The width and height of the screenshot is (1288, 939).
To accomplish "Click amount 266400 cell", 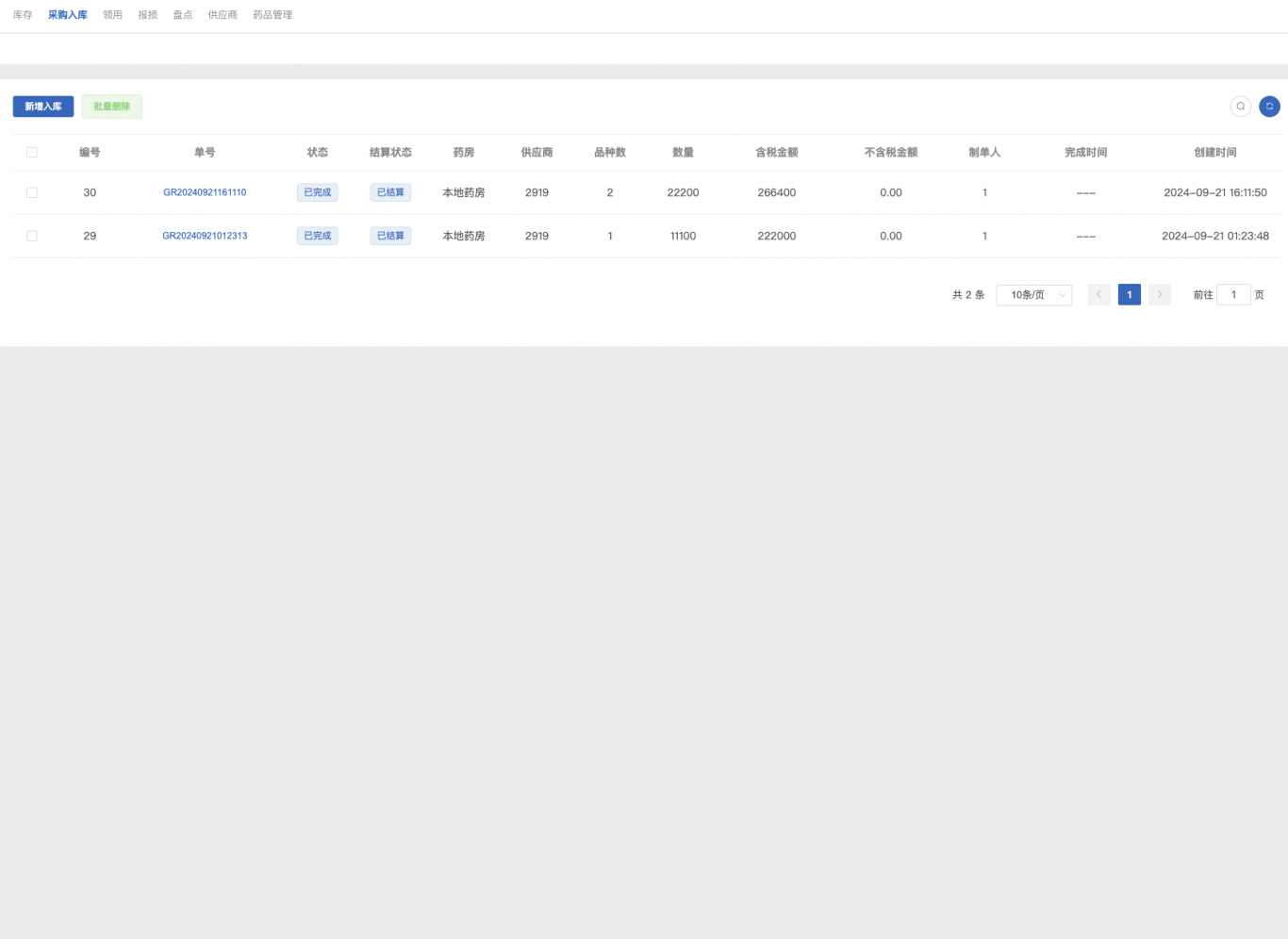I will pyautogui.click(x=777, y=192).
